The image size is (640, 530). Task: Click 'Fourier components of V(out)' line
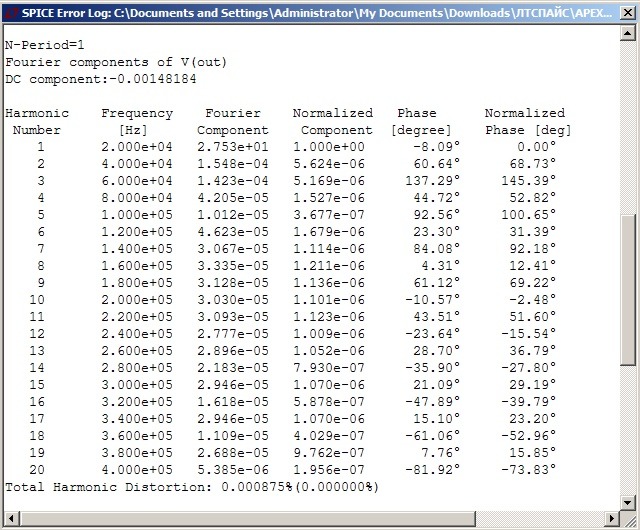tap(116, 62)
